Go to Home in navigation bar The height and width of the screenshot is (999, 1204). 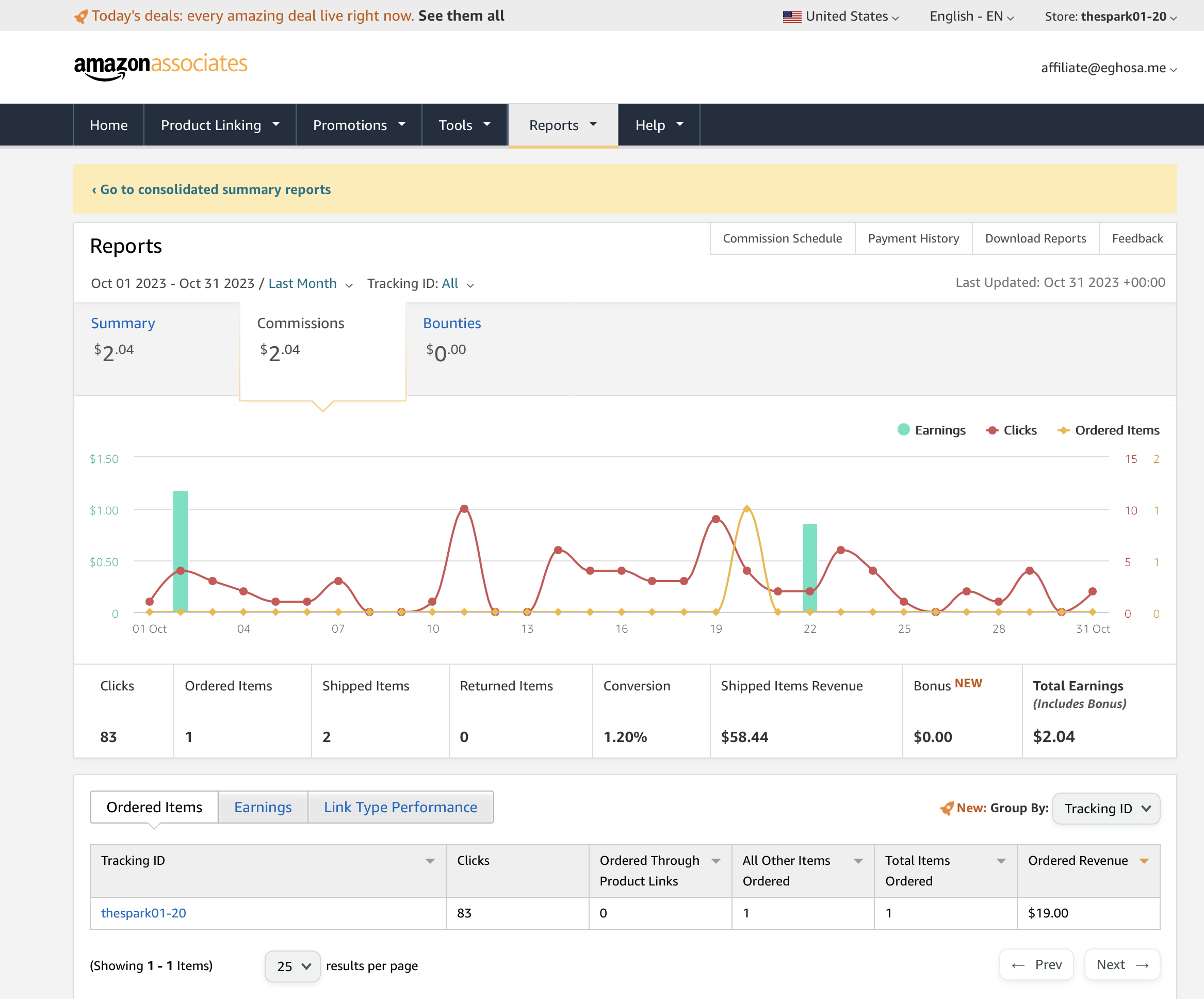109,125
